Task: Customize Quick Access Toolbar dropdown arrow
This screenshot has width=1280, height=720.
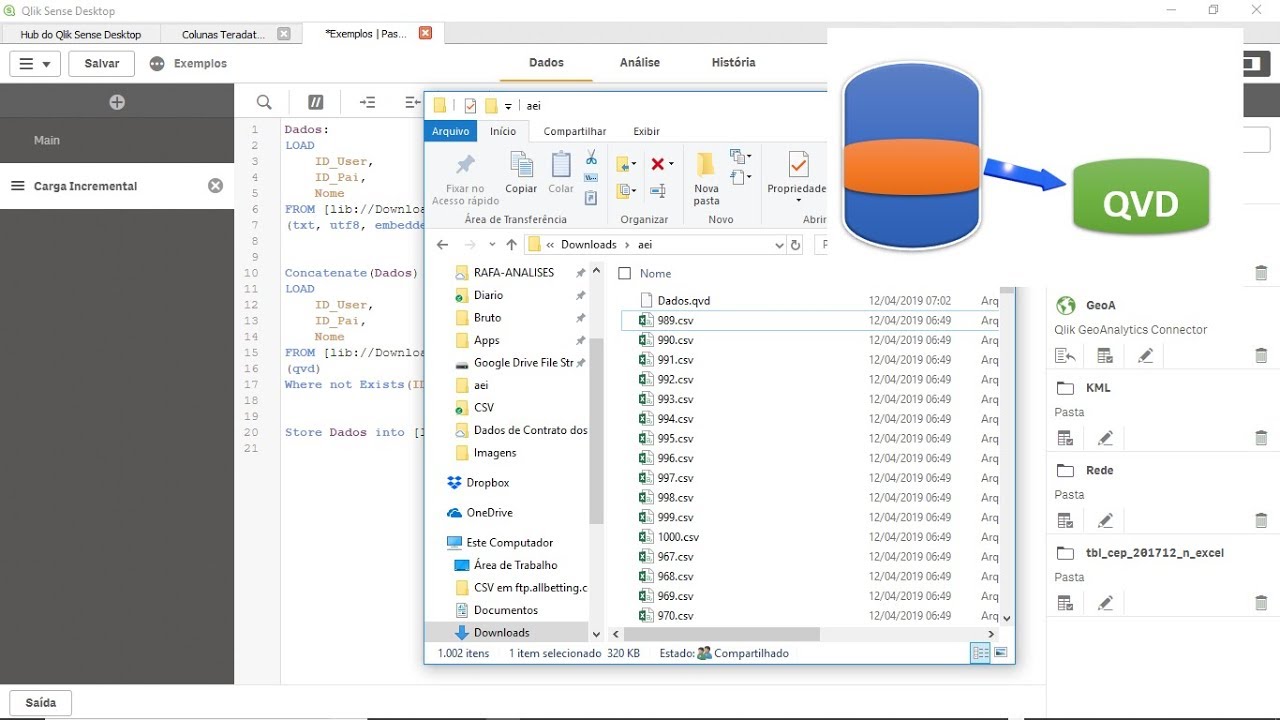Action: coord(508,106)
